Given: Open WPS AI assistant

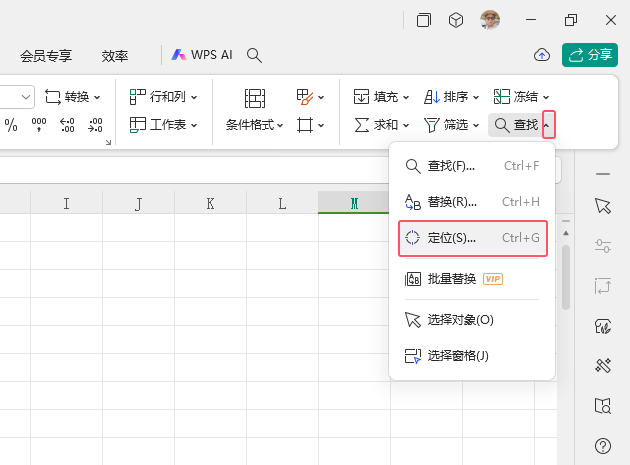Looking at the screenshot, I should 202,55.
